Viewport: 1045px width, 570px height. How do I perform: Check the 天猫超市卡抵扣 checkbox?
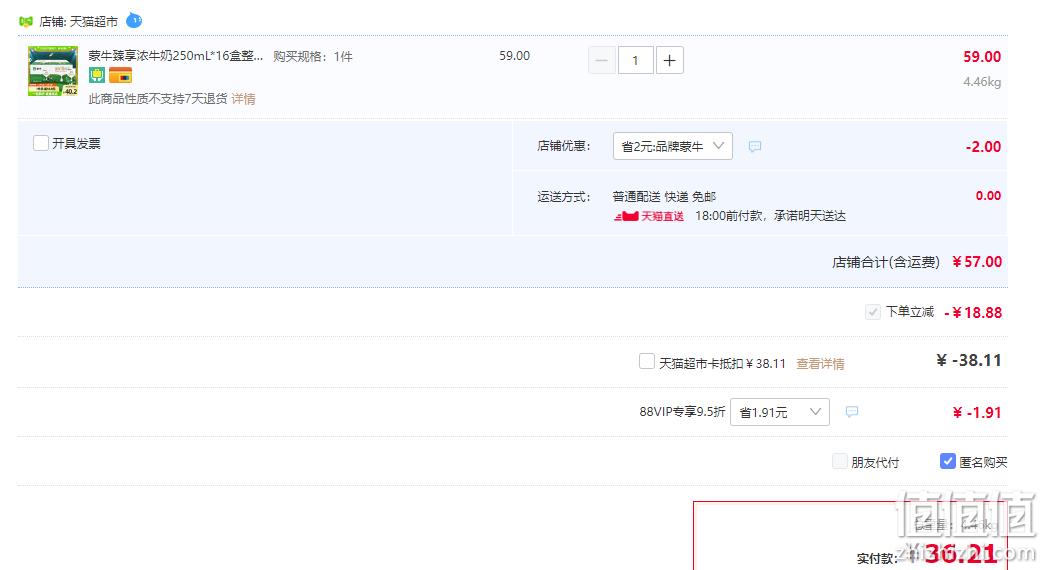coord(646,361)
